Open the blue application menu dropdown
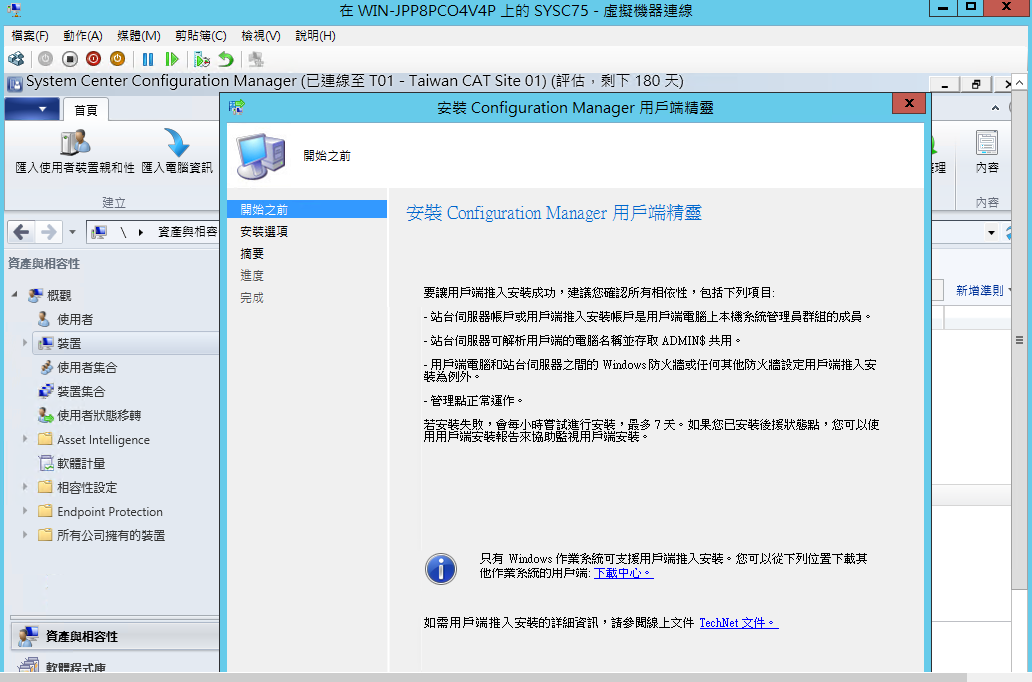Viewport: 1032px width, 682px height. pos(32,109)
